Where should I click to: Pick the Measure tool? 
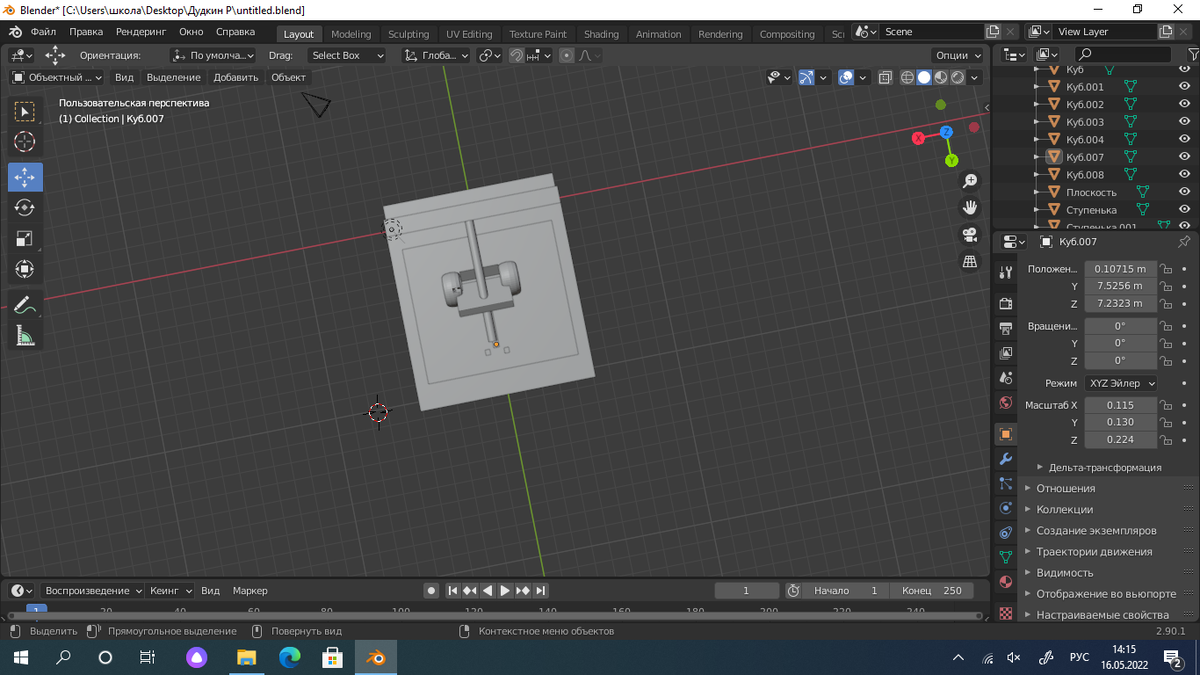click(x=25, y=336)
